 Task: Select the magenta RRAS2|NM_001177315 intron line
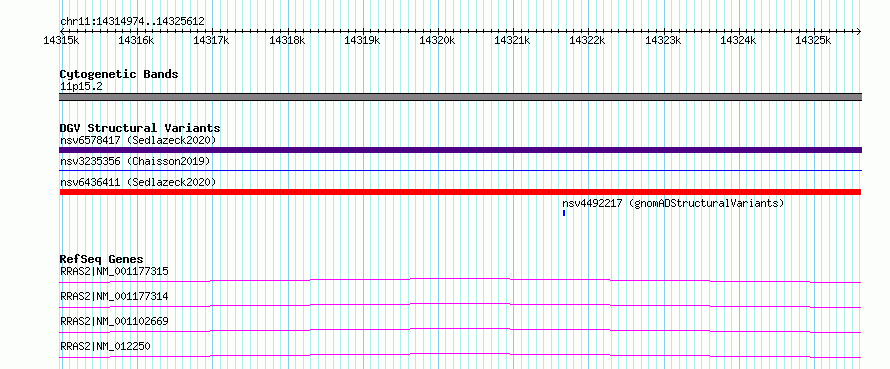pos(460,280)
